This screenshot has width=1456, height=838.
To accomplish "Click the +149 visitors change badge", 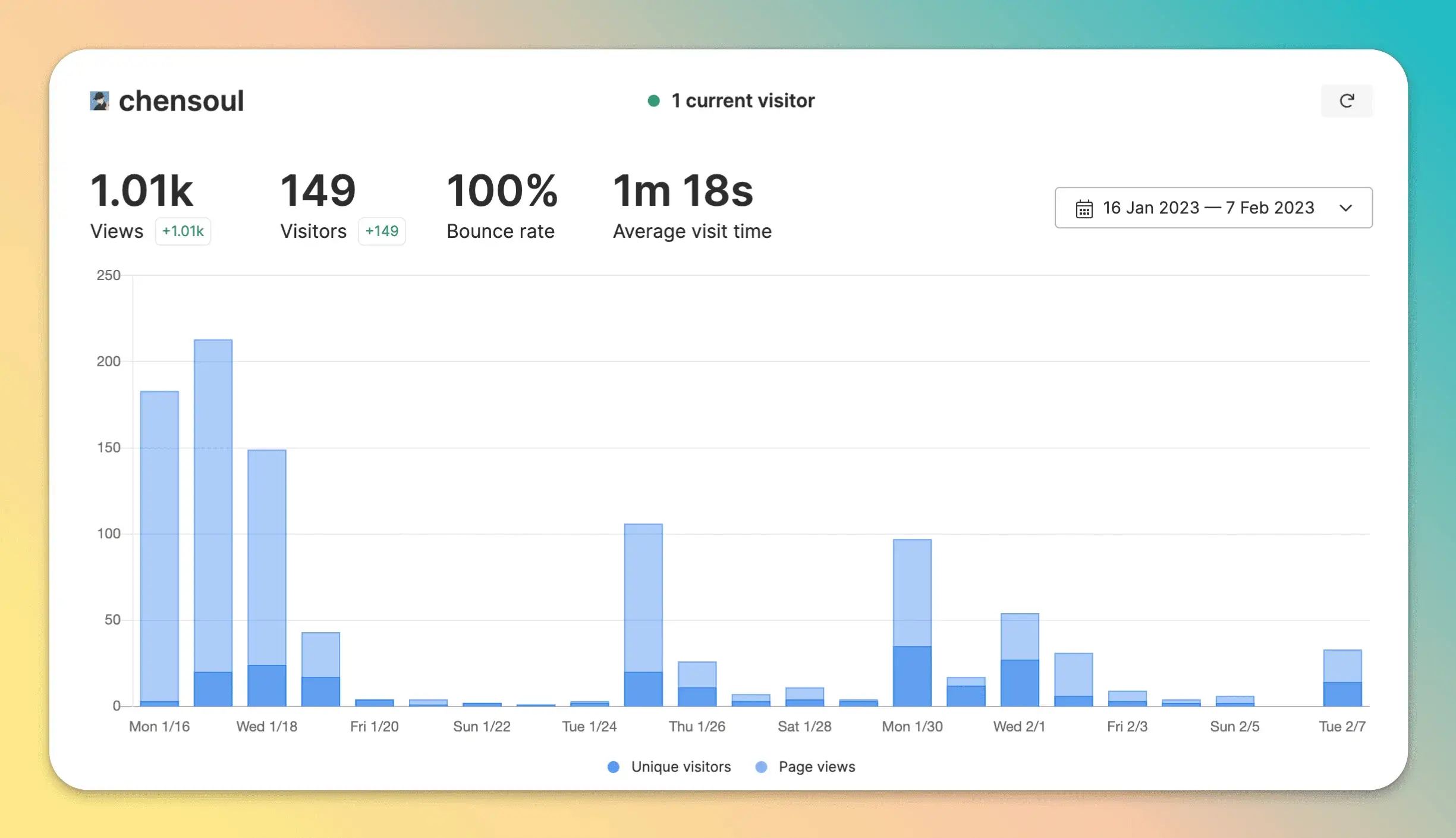I will pyautogui.click(x=382, y=231).
